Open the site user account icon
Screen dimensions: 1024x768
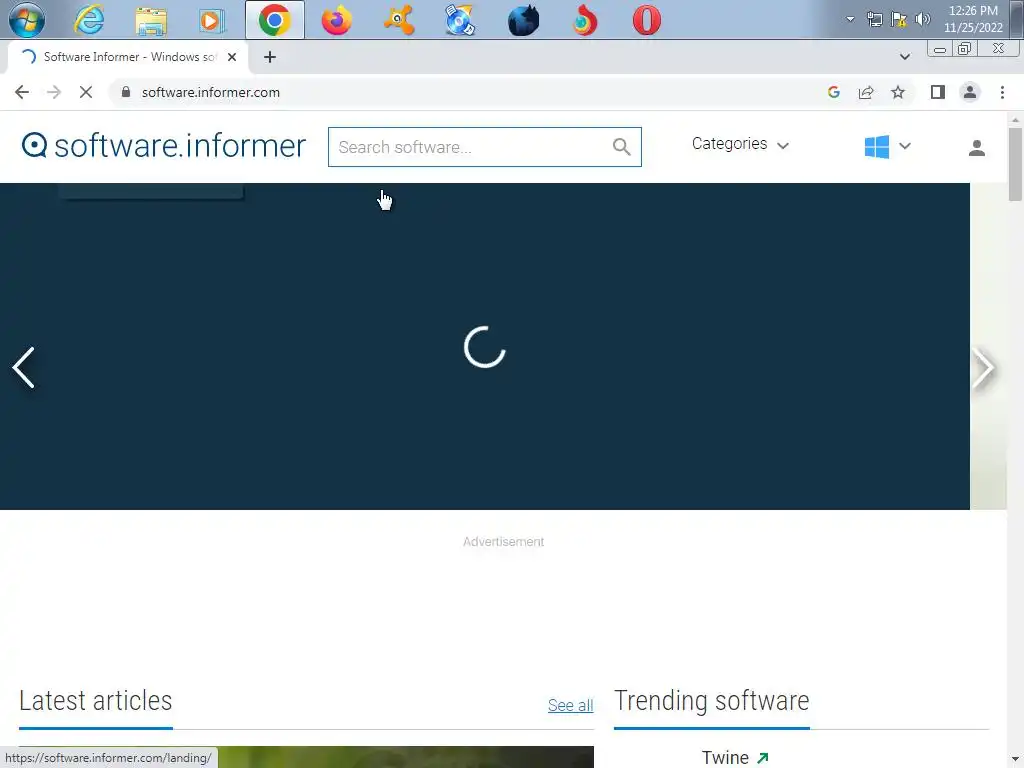coord(976,148)
